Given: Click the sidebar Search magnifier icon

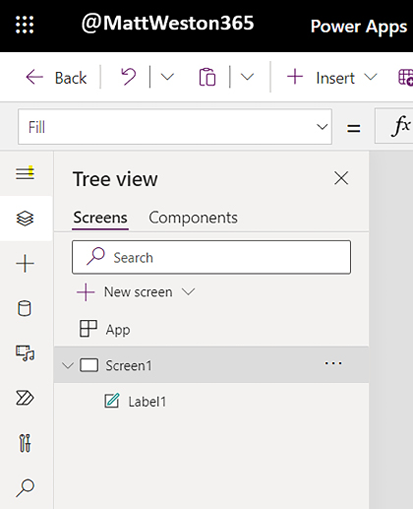Looking at the screenshot, I should (25, 488).
